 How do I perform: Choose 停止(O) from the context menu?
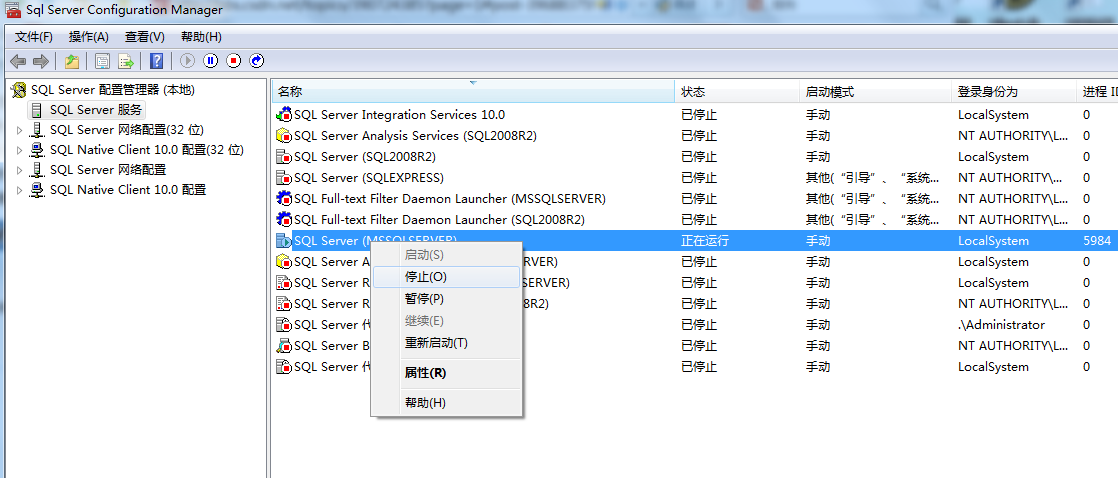425,277
